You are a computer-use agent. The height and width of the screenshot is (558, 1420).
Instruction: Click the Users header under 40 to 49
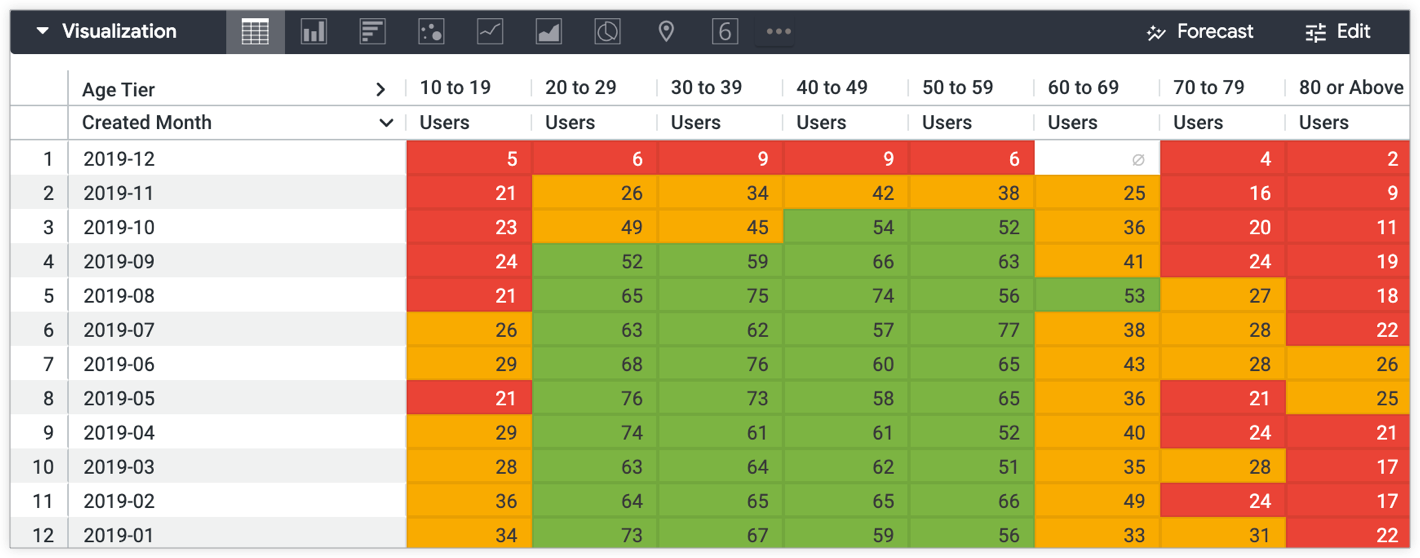(821, 123)
